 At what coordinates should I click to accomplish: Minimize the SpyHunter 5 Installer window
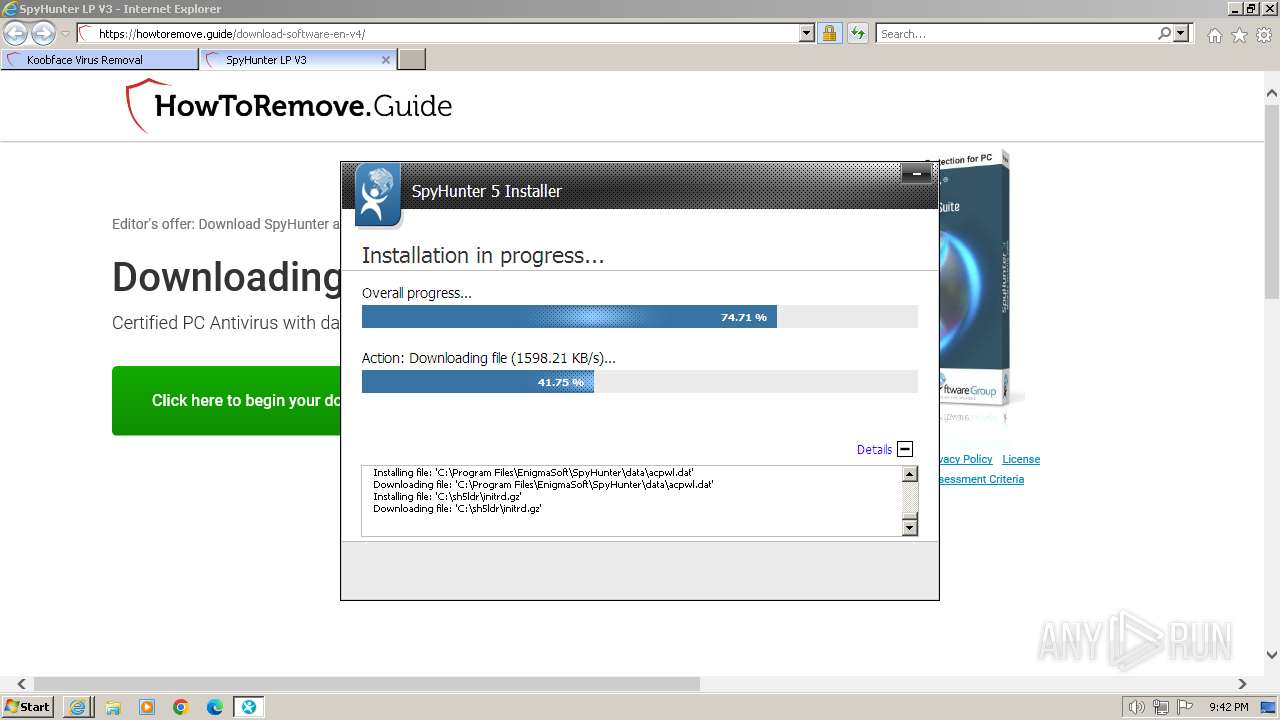(916, 174)
